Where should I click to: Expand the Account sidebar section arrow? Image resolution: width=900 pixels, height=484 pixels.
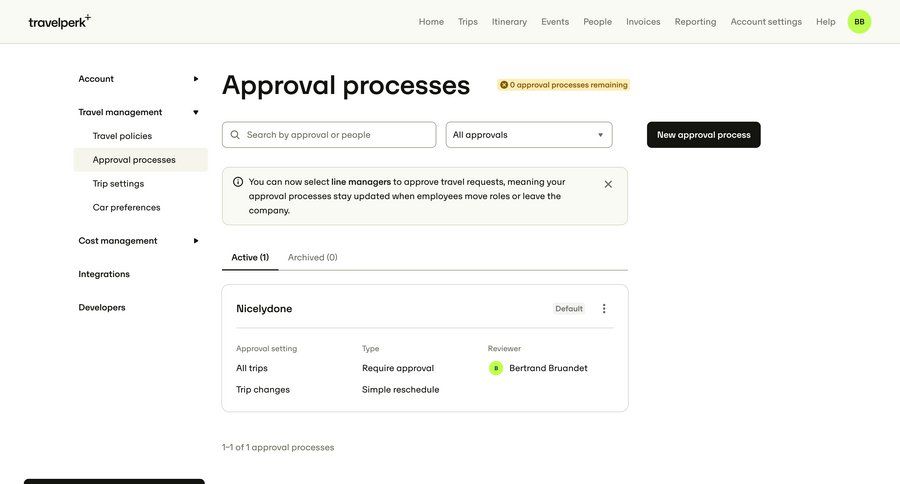(x=196, y=79)
